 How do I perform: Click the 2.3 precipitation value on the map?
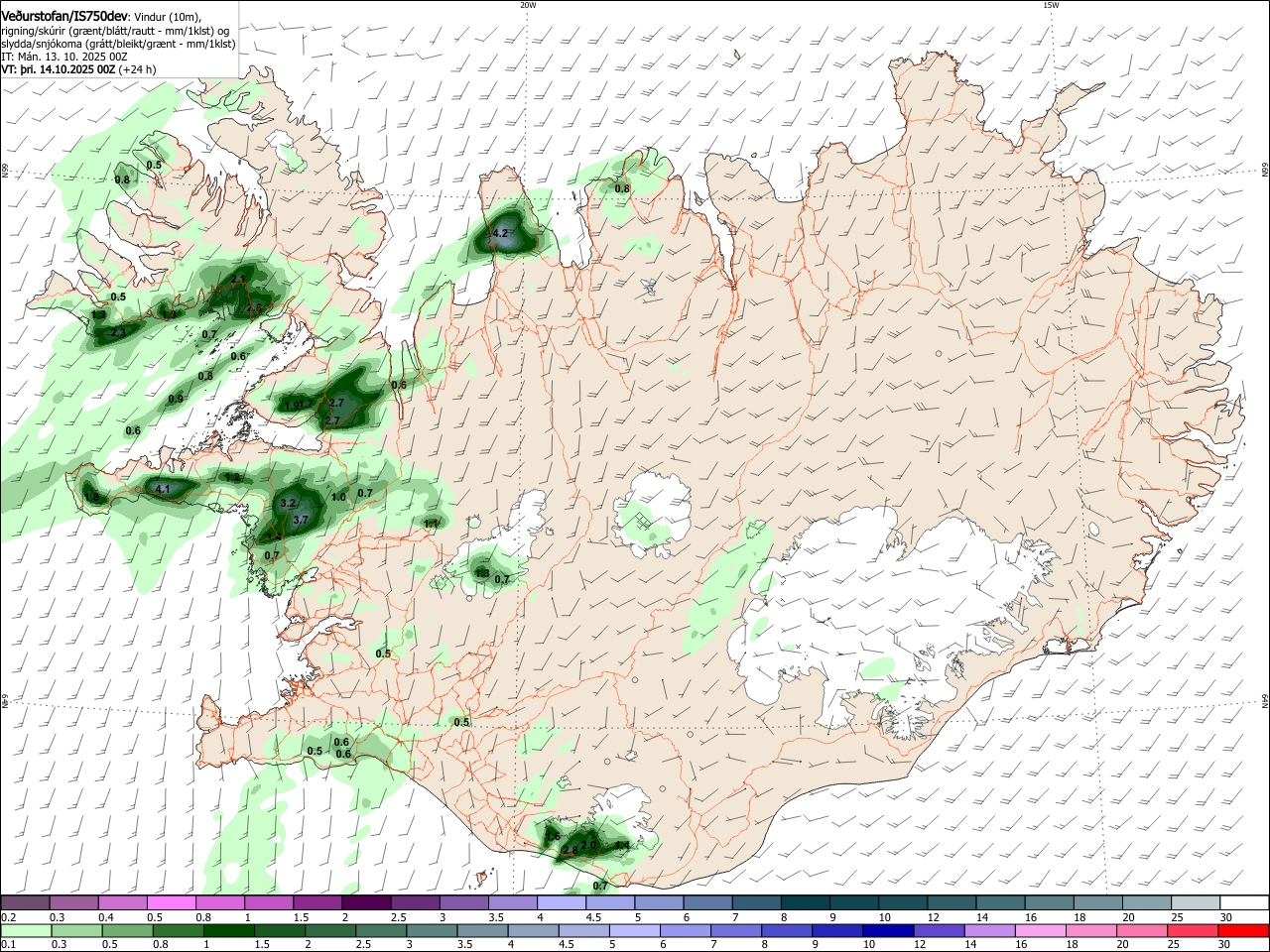tap(118, 332)
